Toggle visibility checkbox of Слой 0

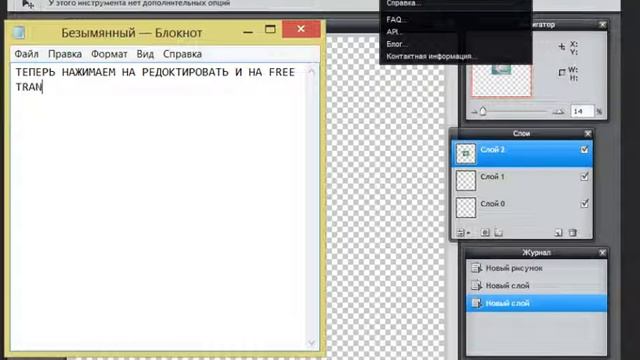584,203
